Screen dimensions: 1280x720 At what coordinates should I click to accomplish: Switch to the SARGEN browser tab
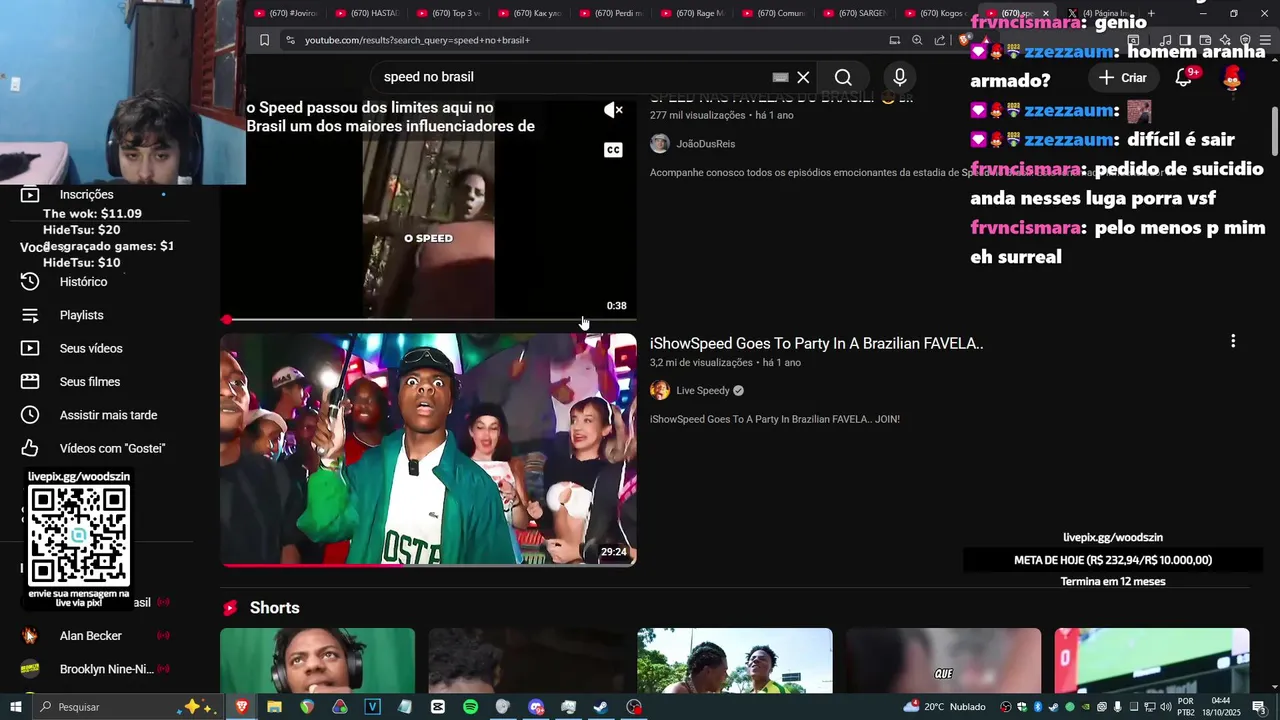click(855, 13)
